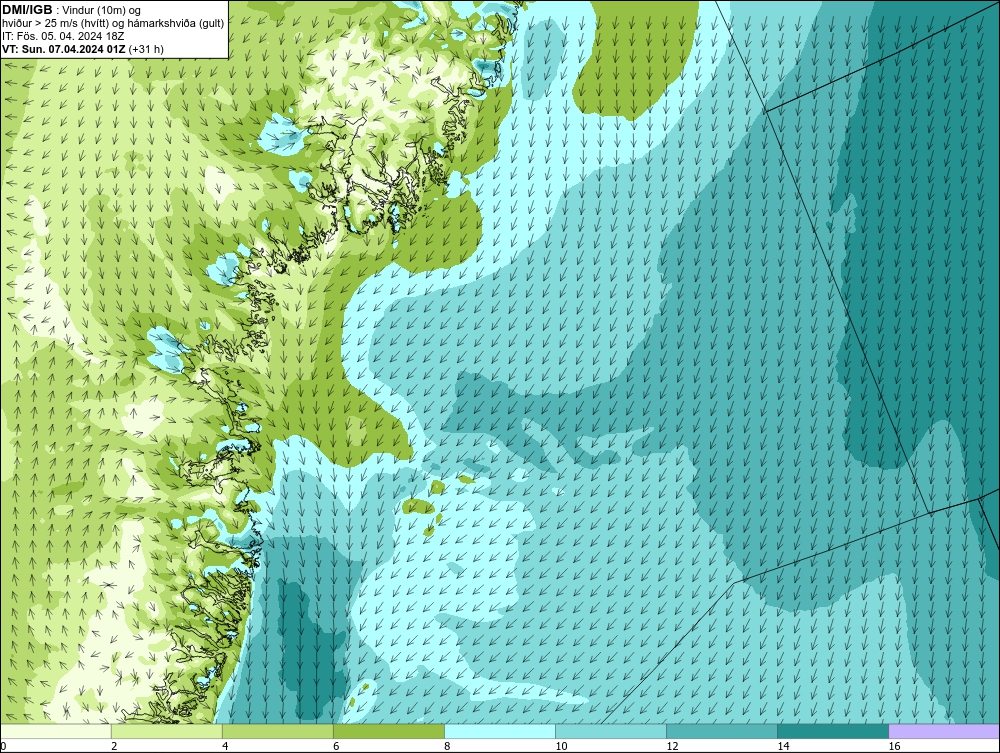1000x753 pixels.
Task: Click the 2–4 m/s light green swatch
Action: pyautogui.click(x=167, y=731)
